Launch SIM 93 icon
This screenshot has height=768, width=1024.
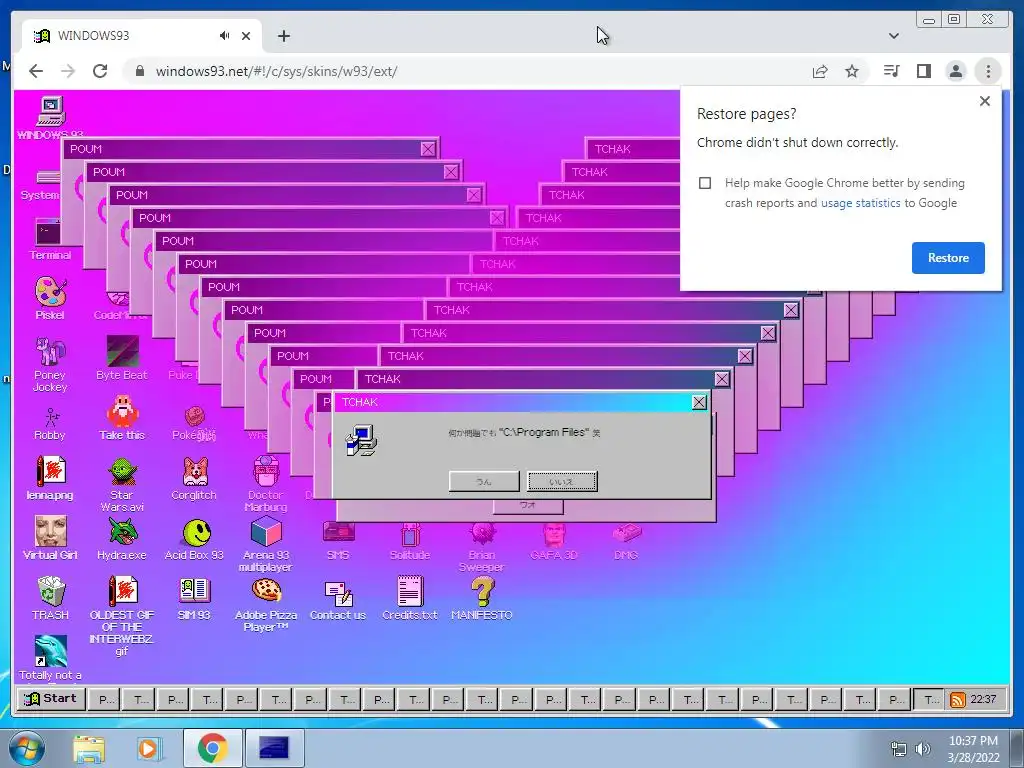[194, 598]
